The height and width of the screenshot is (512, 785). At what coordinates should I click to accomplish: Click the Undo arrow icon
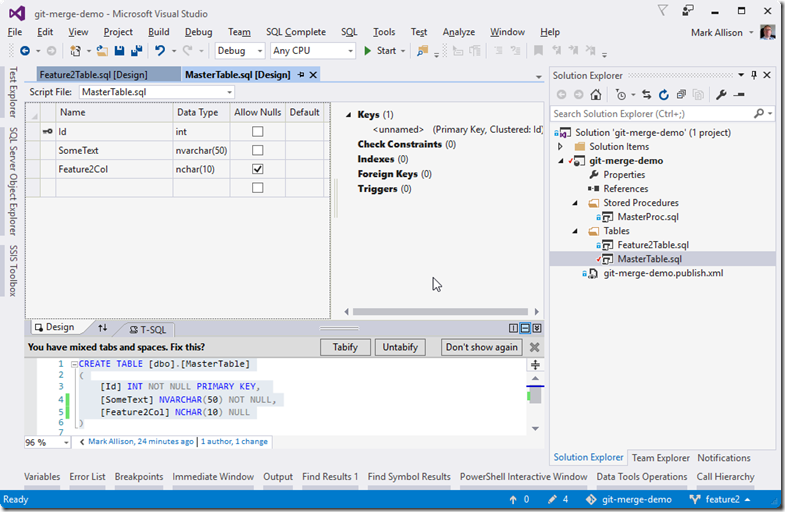coord(160,51)
